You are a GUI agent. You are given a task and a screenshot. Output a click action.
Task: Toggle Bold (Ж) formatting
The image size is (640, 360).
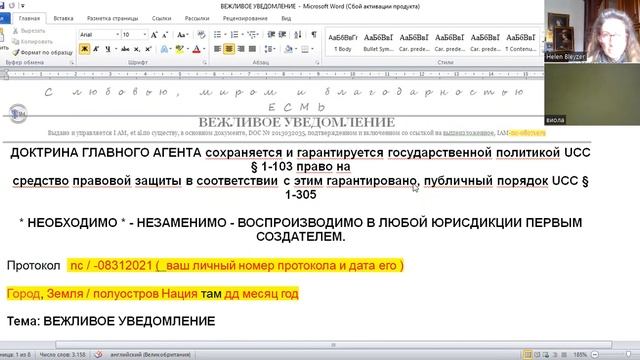pos(84,49)
